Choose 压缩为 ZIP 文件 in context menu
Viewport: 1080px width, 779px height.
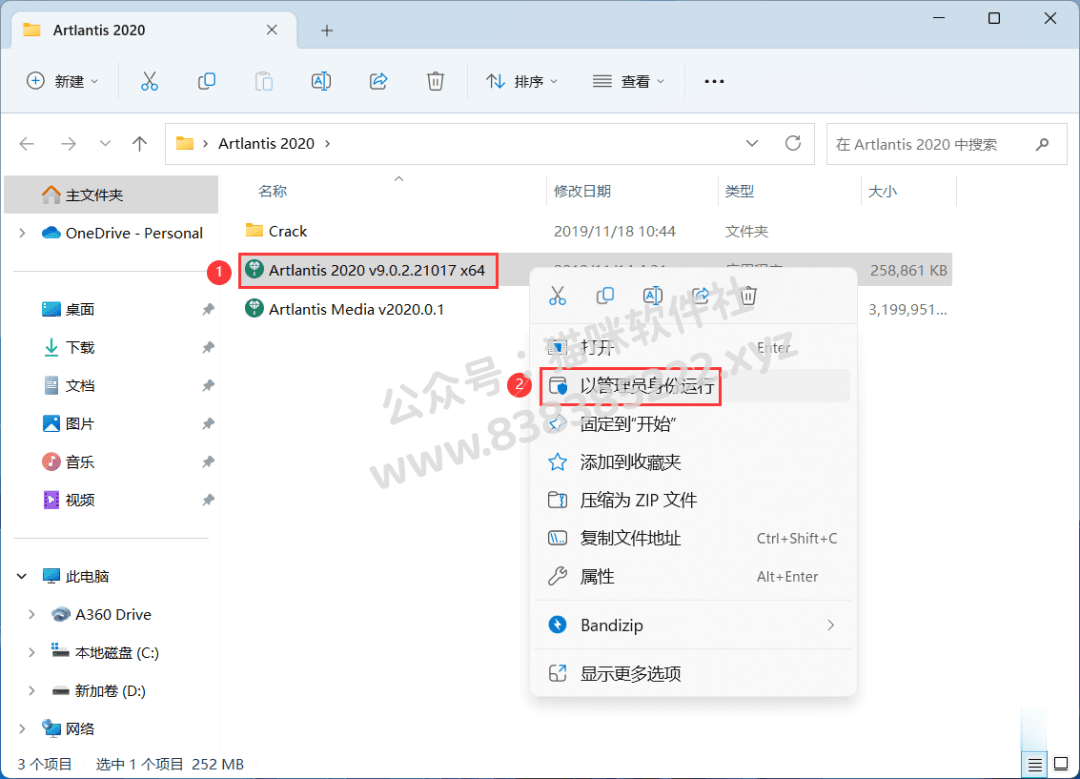(694, 499)
